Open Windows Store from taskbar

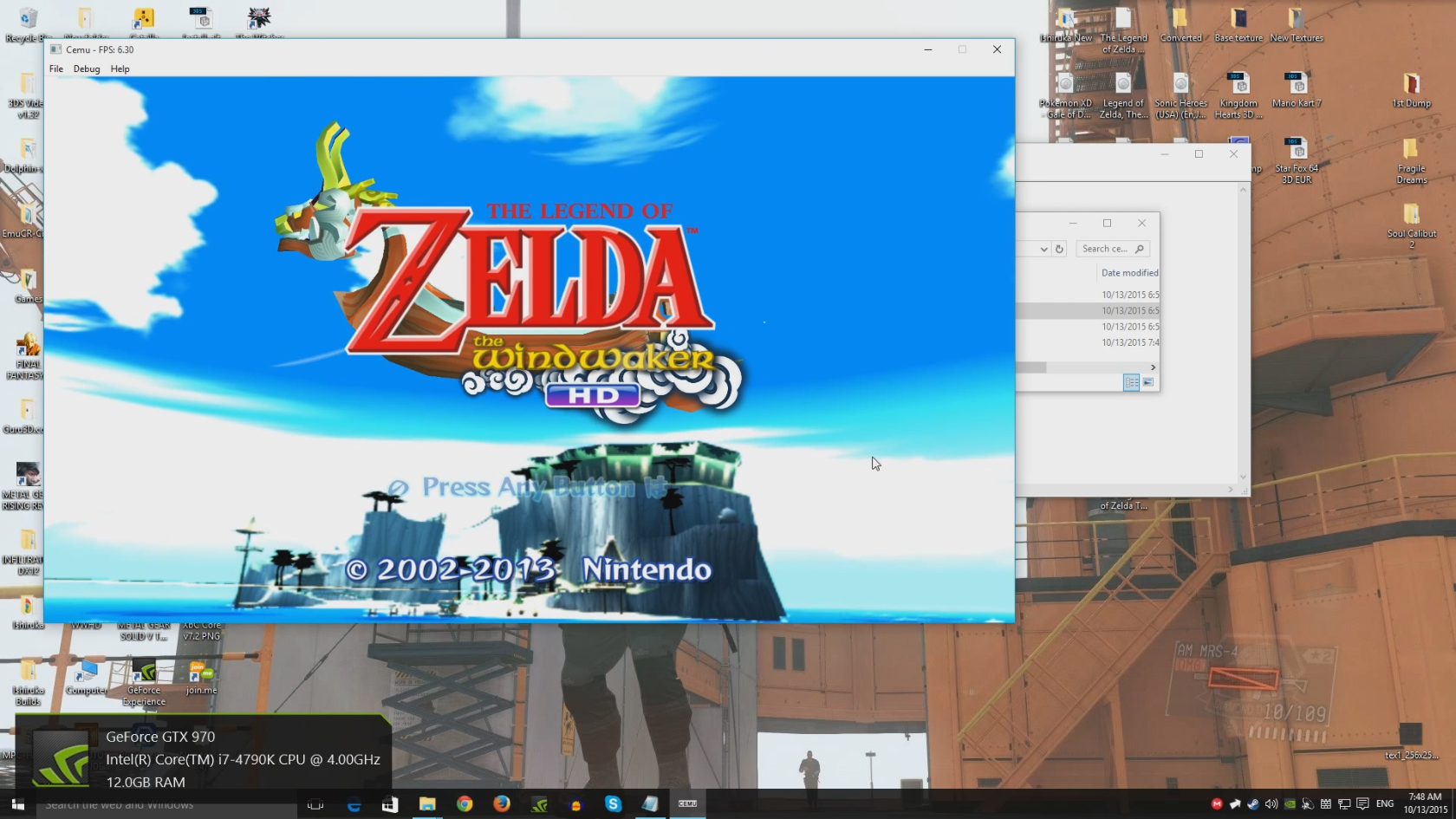390,804
